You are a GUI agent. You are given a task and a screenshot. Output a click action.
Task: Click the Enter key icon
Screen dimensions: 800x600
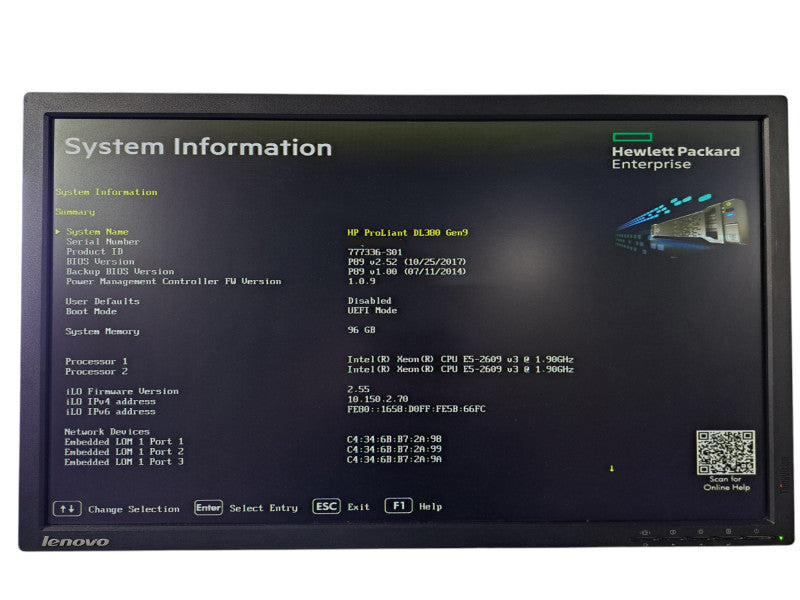click(x=209, y=508)
